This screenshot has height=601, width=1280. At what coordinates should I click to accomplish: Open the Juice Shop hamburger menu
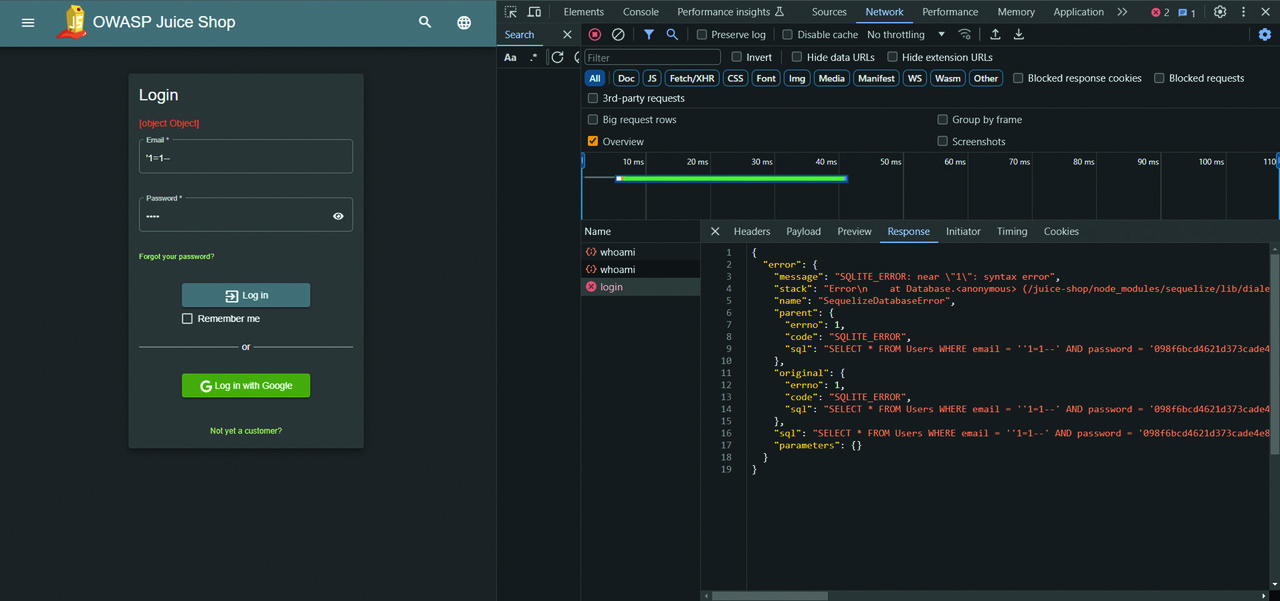click(x=28, y=22)
